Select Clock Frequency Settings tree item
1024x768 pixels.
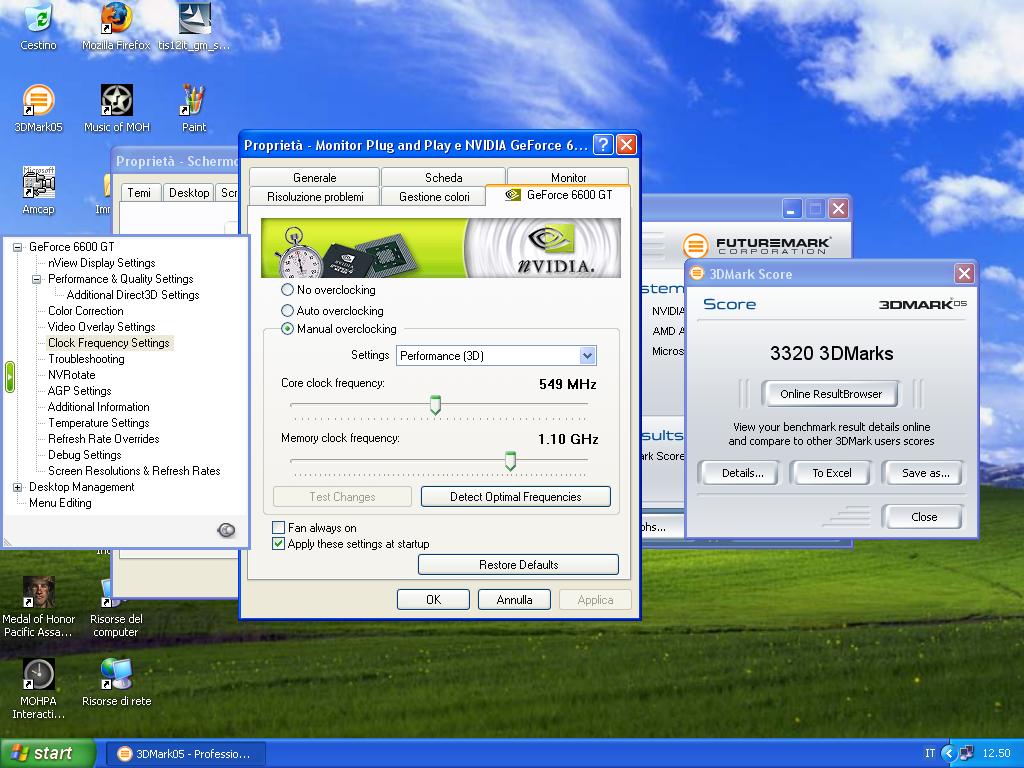click(x=109, y=343)
